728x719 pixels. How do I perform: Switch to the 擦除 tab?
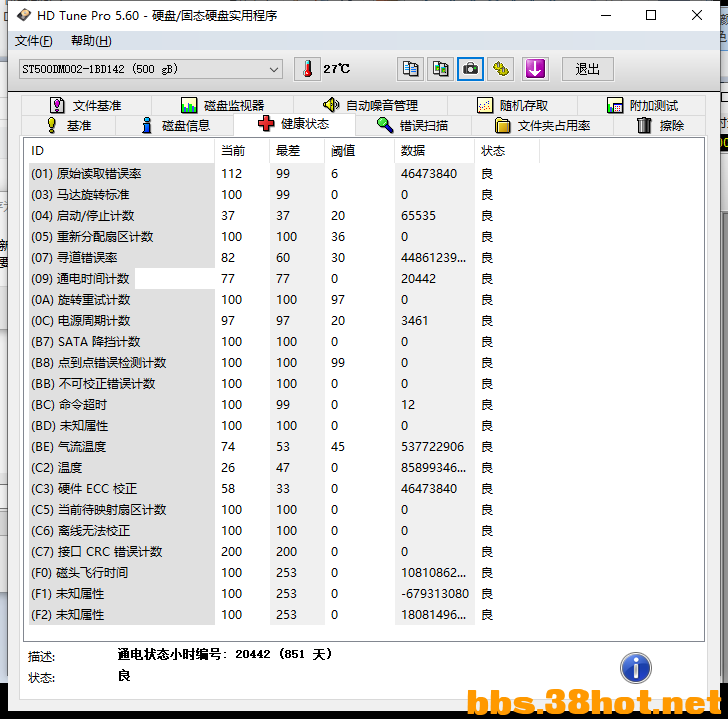tap(660, 125)
